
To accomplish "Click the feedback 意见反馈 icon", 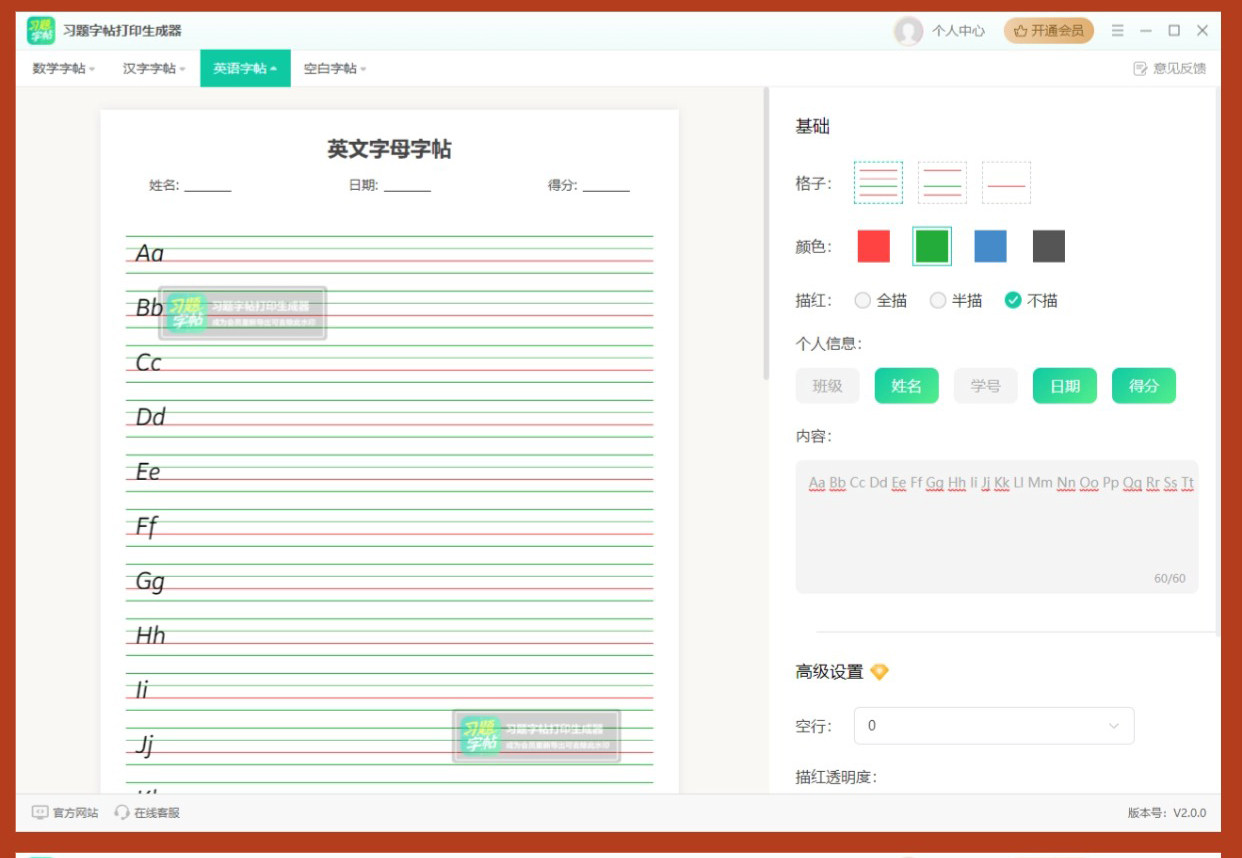I will [x=1140, y=69].
